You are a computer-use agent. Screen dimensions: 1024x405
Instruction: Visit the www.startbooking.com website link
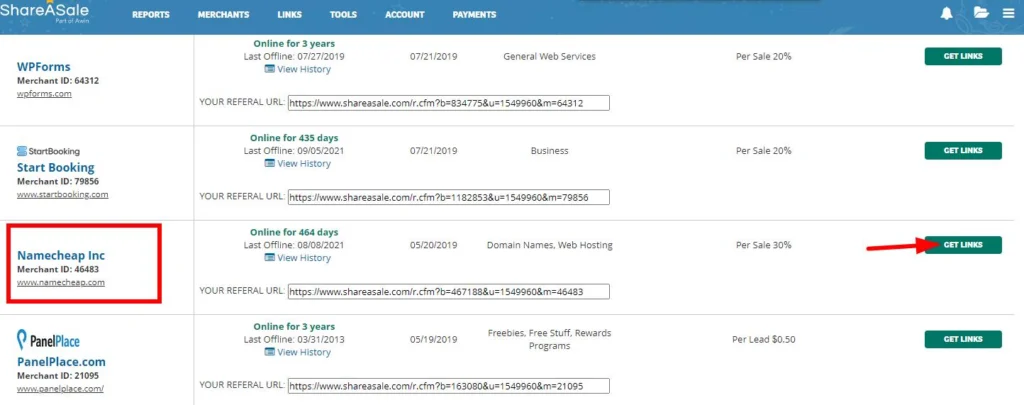click(x=63, y=194)
